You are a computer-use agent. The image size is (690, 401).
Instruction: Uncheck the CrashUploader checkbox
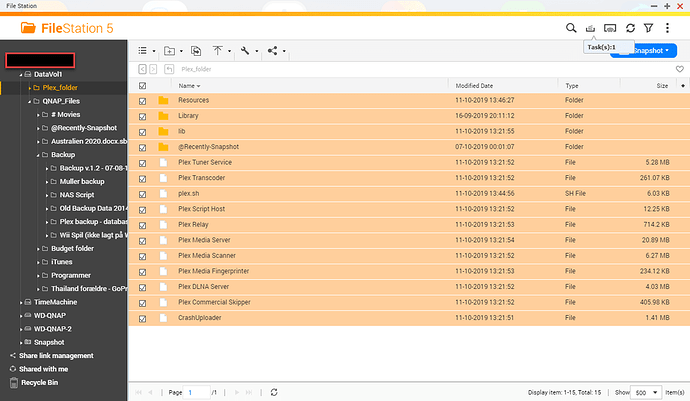click(143, 319)
